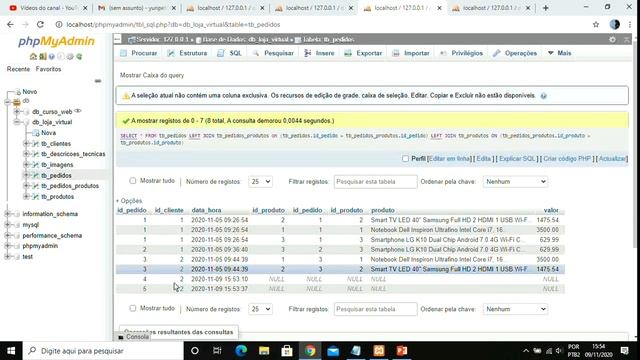Expand the mysql database node
Viewport: 640px width, 360px height.
(7, 224)
